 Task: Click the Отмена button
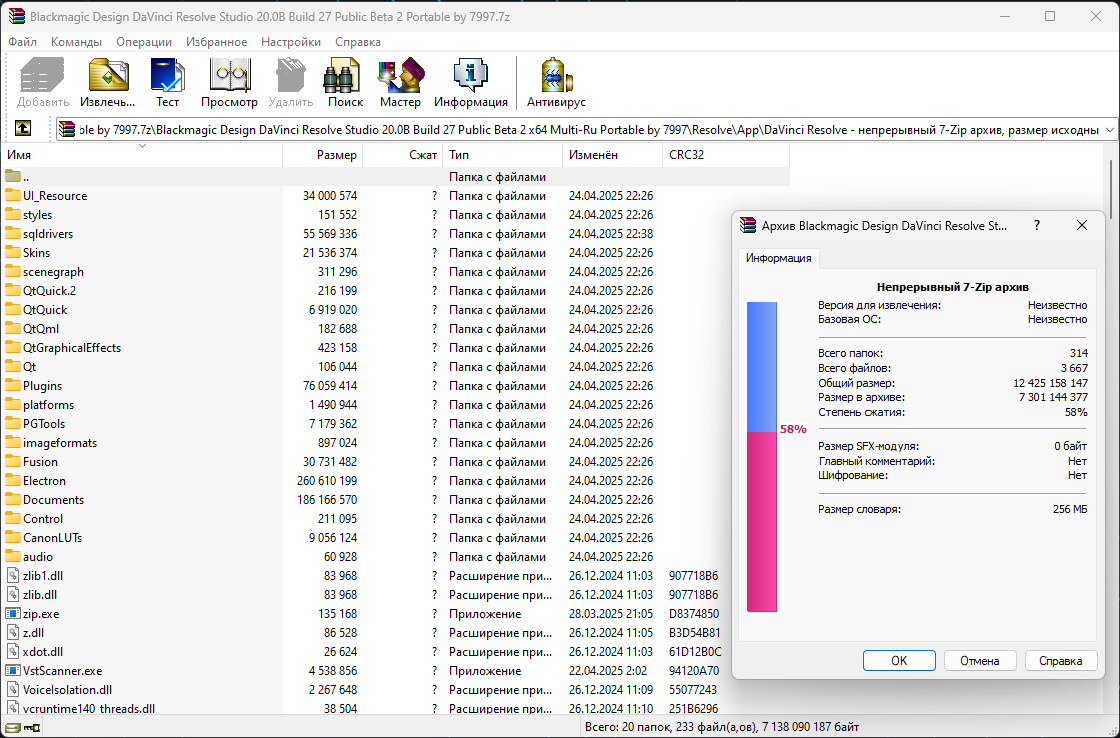pyautogui.click(x=979, y=661)
